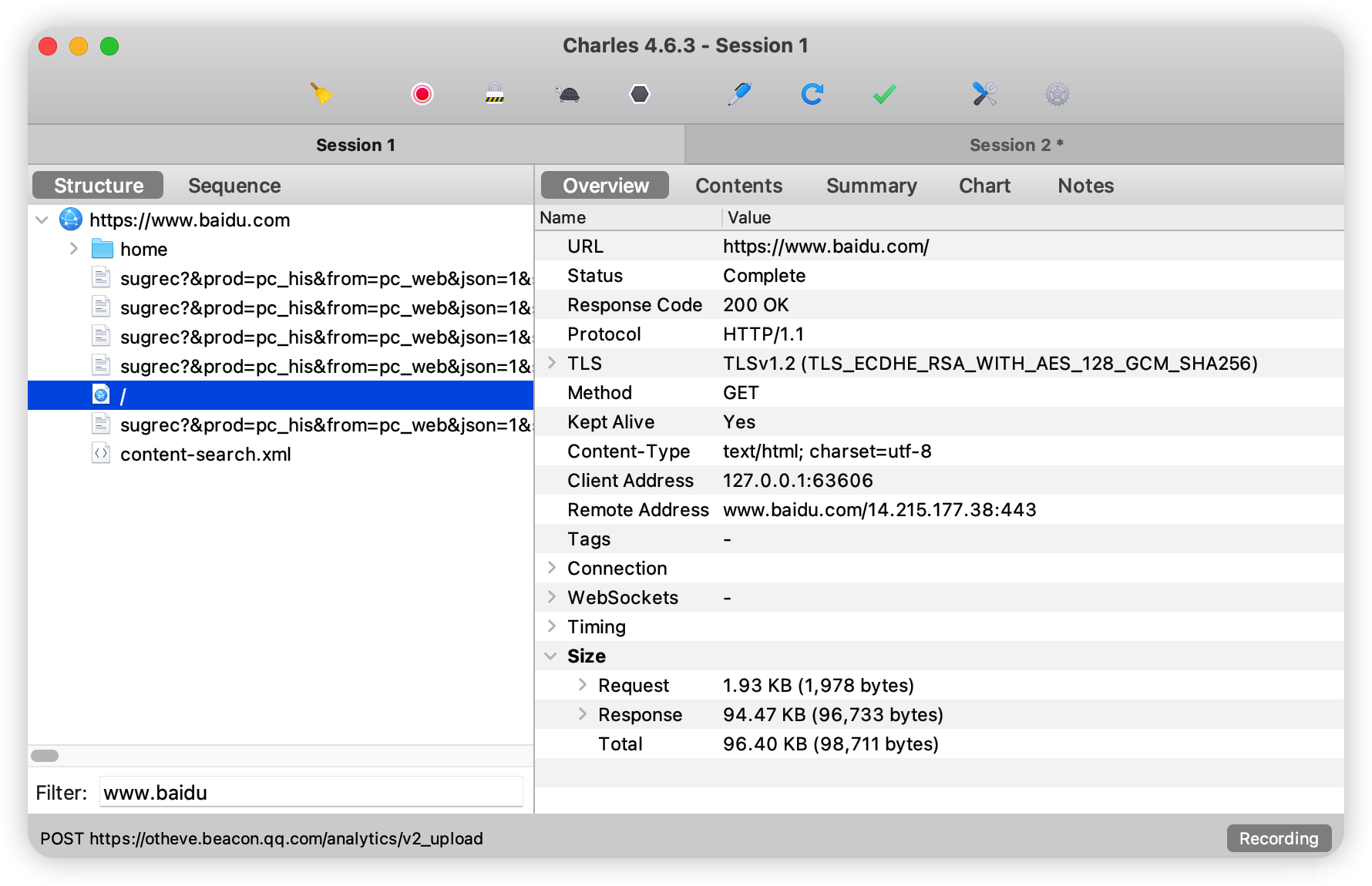The image size is (1372, 886).
Task: Click the Status Complete value
Action: [765, 276]
